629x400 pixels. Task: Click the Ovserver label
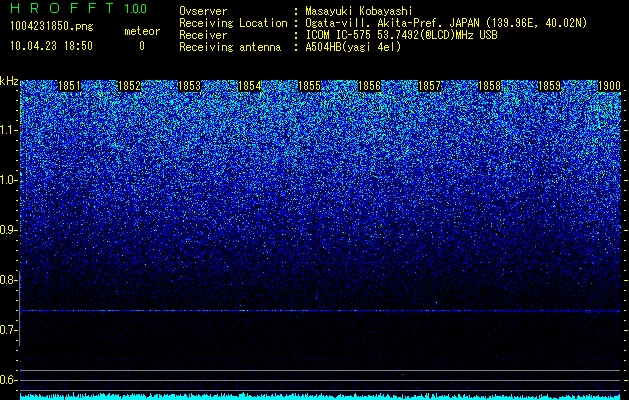pos(203,11)
